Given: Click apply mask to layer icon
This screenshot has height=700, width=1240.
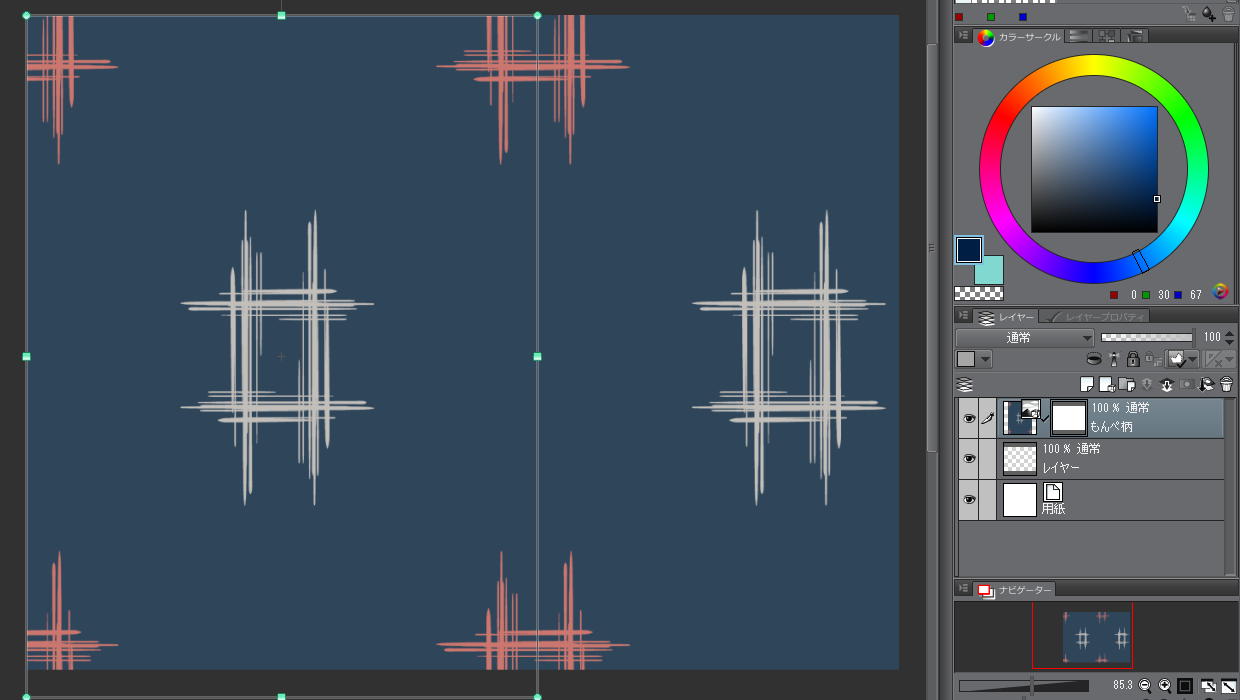Looking at the screenshot, I should (1207, 384).
